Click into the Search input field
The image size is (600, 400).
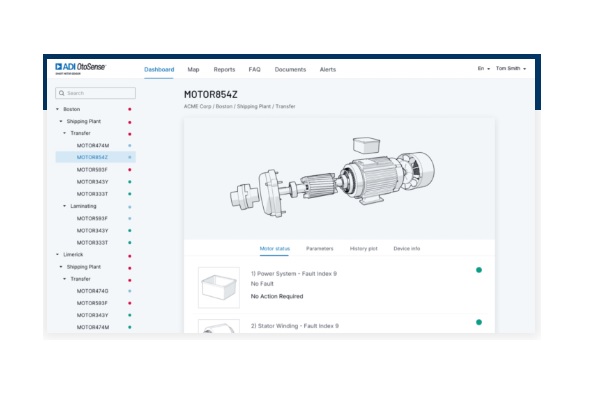98,93
